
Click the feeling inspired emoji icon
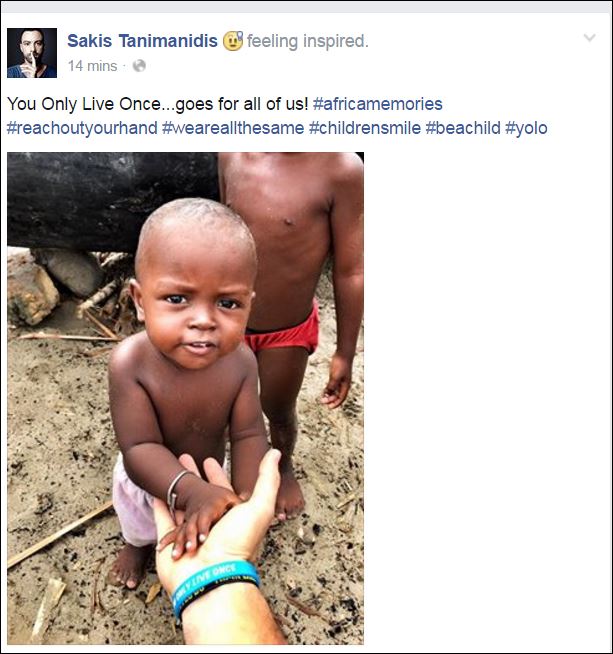pyautogui.click(x=233, y=41)
